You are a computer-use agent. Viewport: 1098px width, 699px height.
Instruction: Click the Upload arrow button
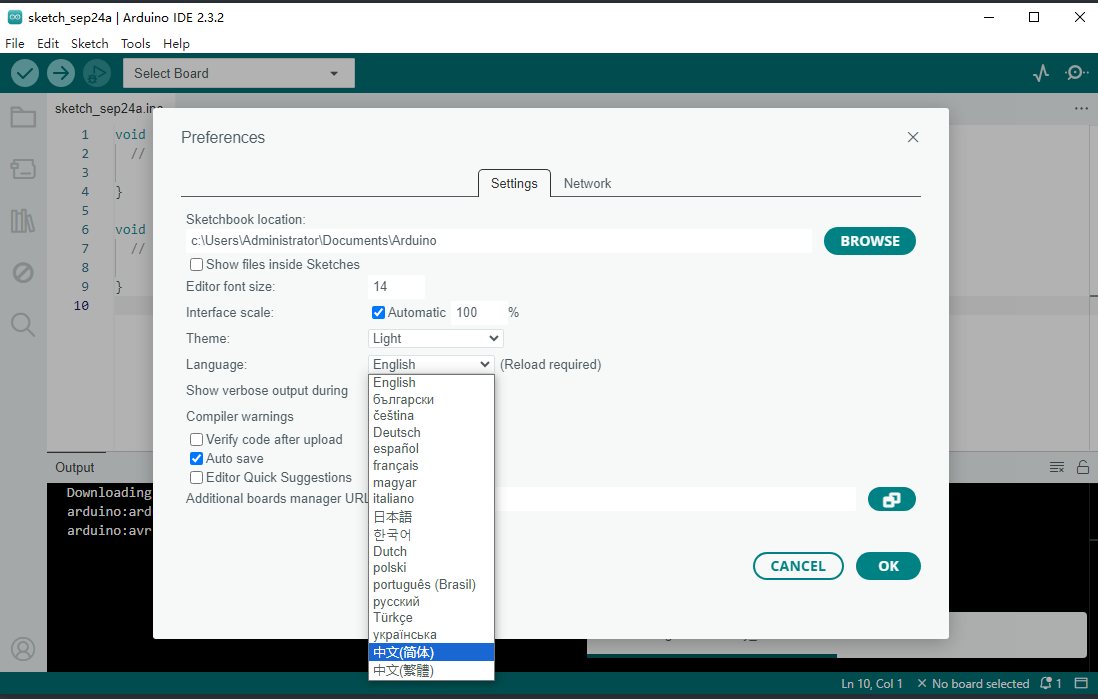(x=61, y=73)
